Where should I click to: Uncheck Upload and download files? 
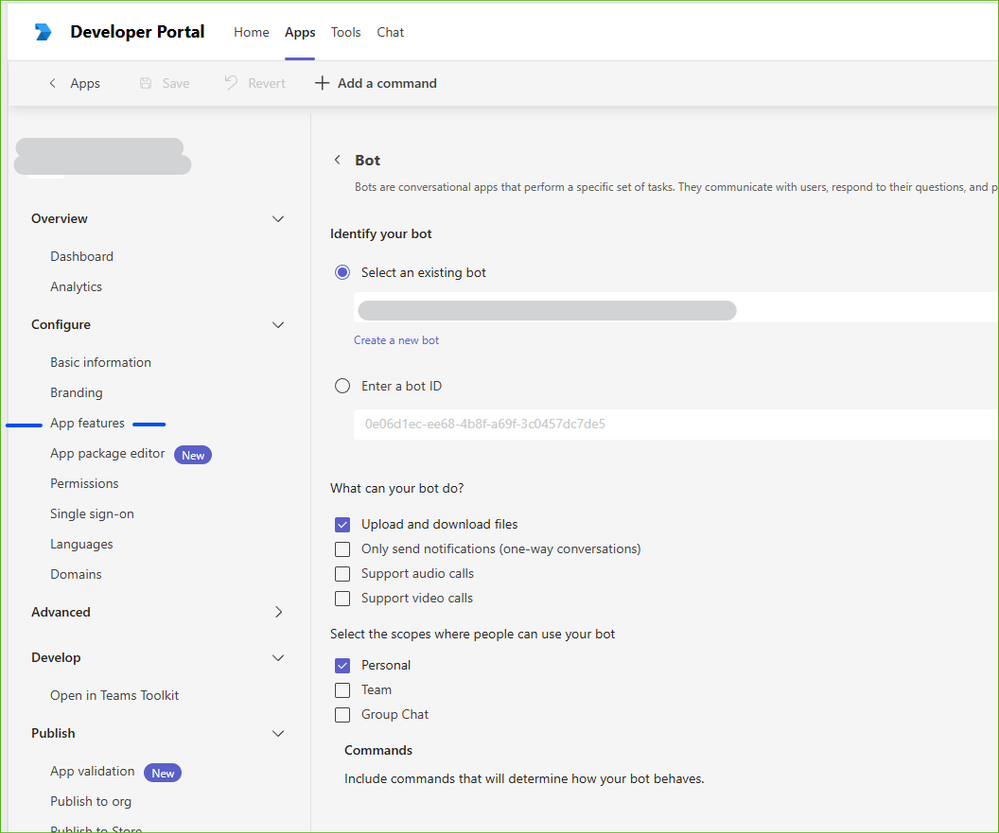pos(342,525)
